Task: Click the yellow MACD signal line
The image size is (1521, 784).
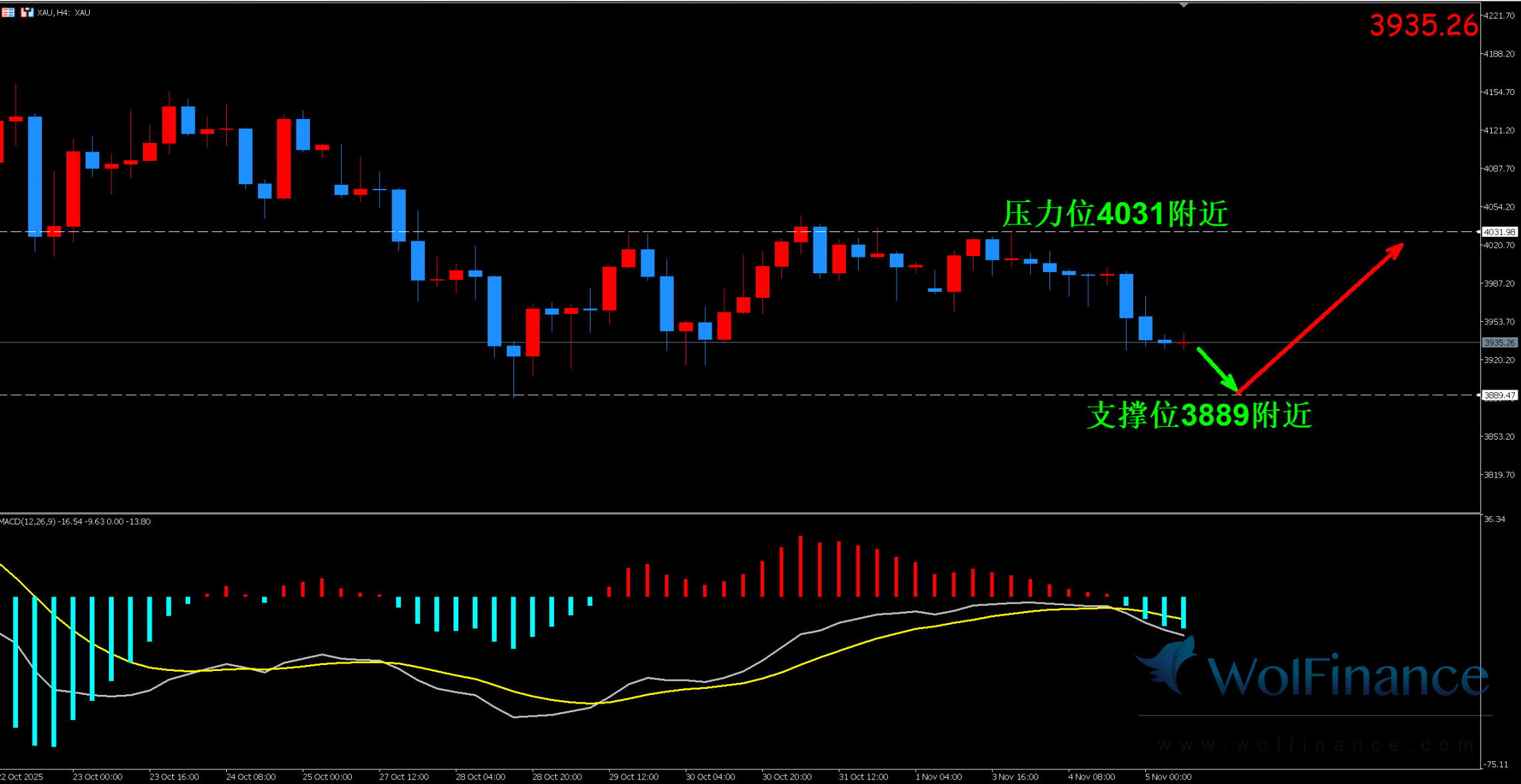Action: click(865, 642)
